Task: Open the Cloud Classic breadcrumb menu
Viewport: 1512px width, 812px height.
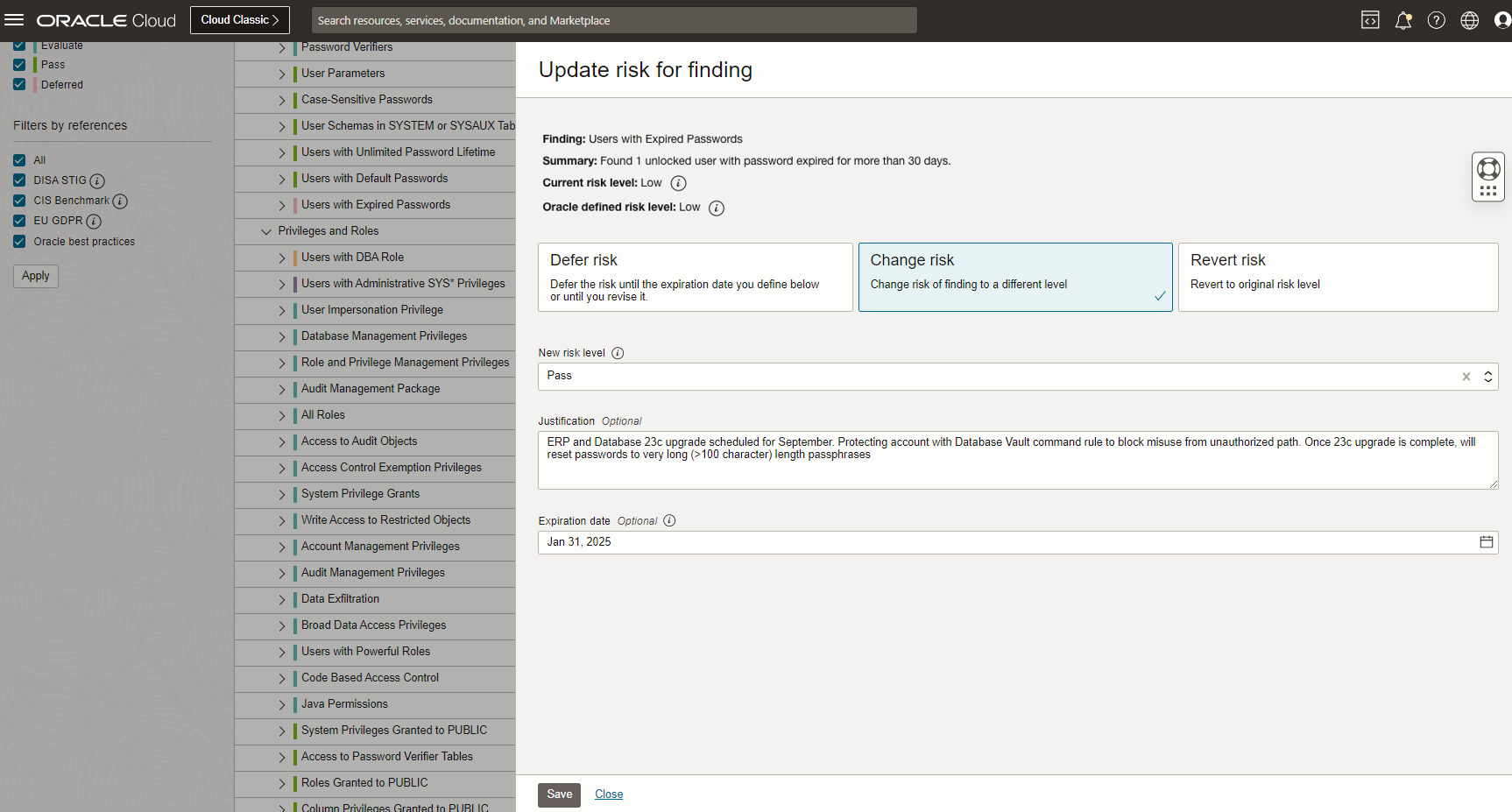Action: point(239,19)
